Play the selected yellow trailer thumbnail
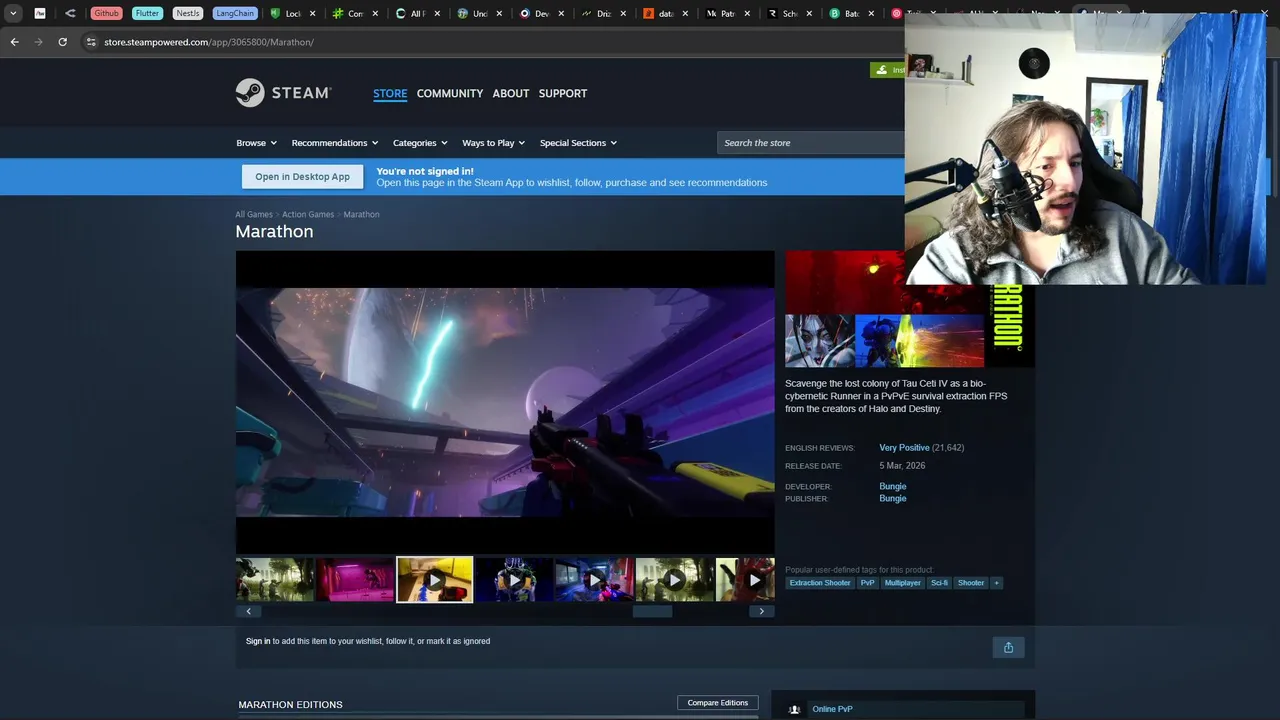The image size is (1280, 720). pyautogui.click(x=435, y=580)
